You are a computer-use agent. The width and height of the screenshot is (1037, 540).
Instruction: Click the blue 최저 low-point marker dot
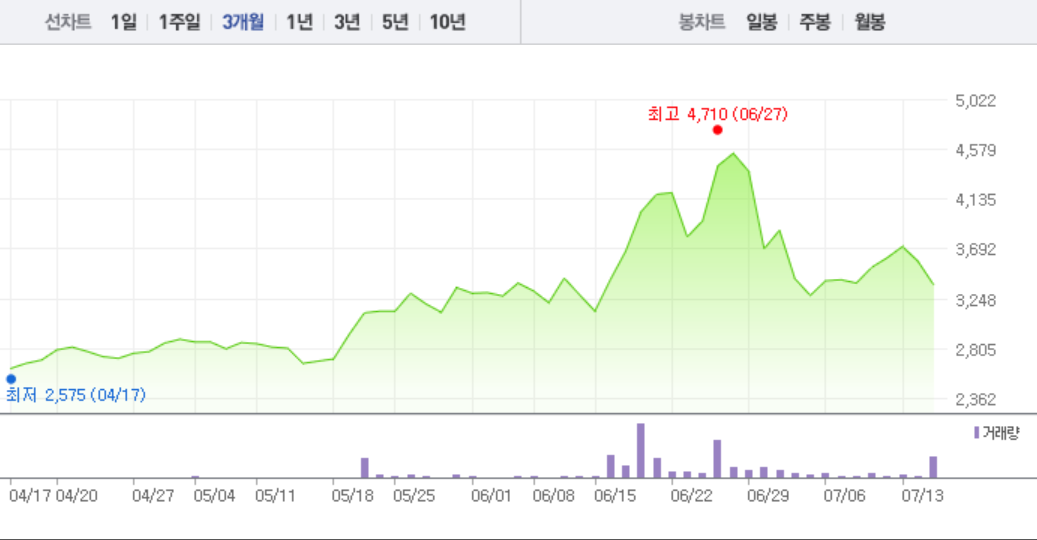11,378
